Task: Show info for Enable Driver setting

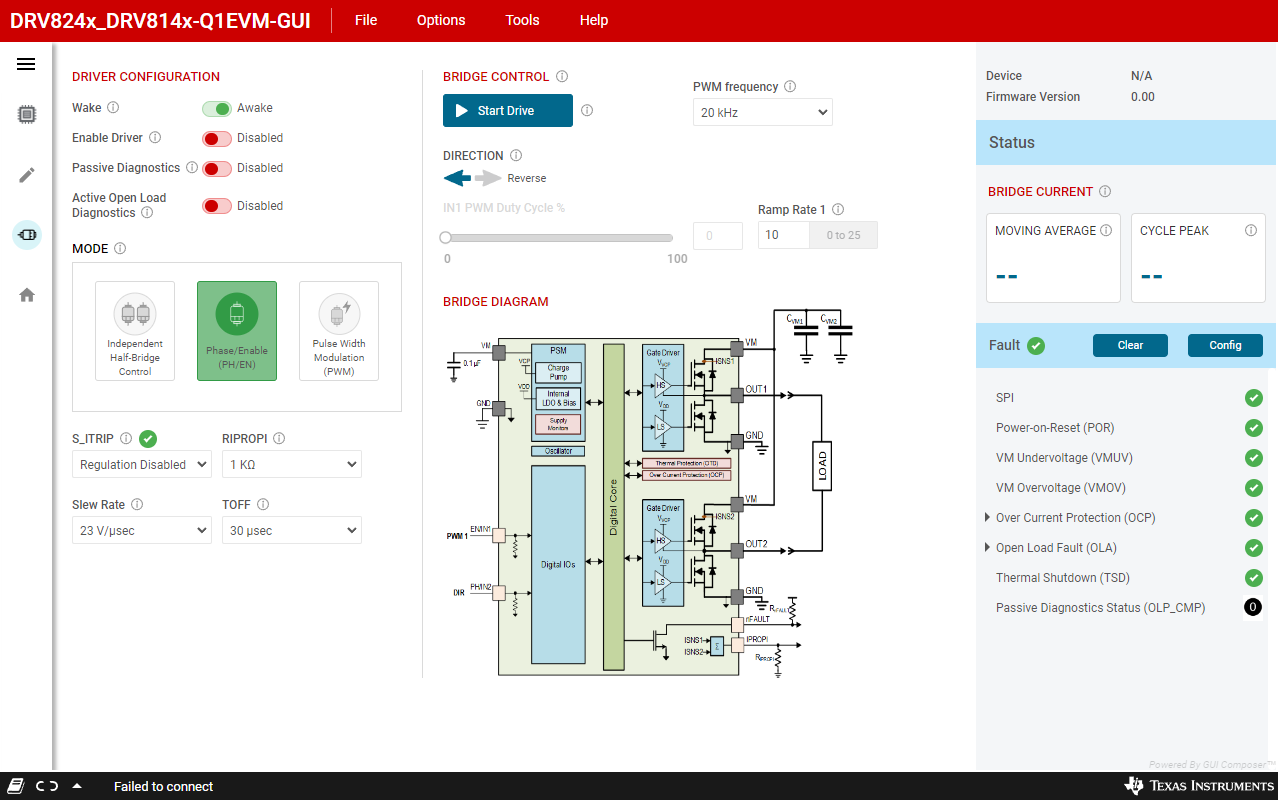Action: (155, 138)
